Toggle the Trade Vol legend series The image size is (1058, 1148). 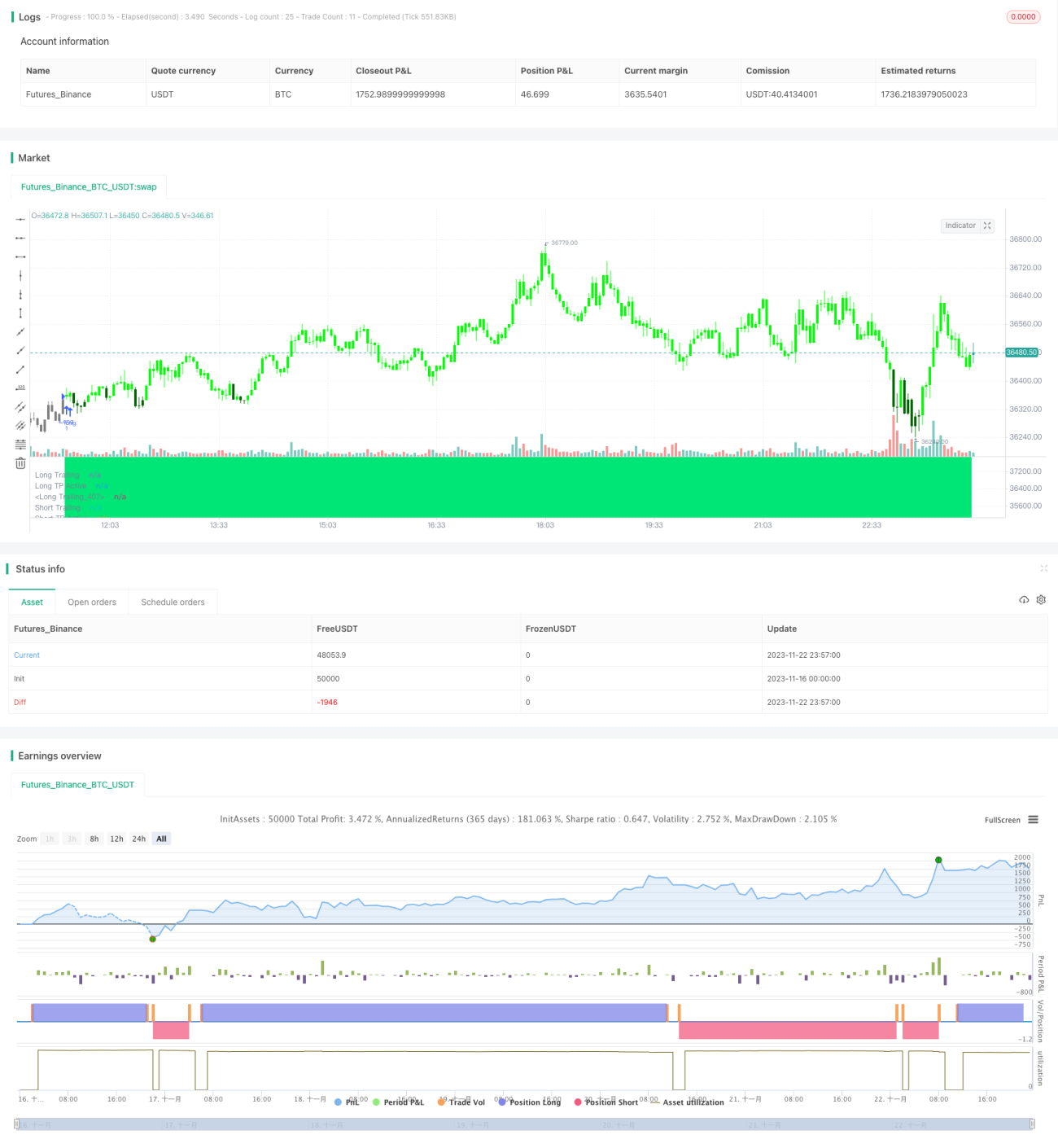coord(461,1102)
